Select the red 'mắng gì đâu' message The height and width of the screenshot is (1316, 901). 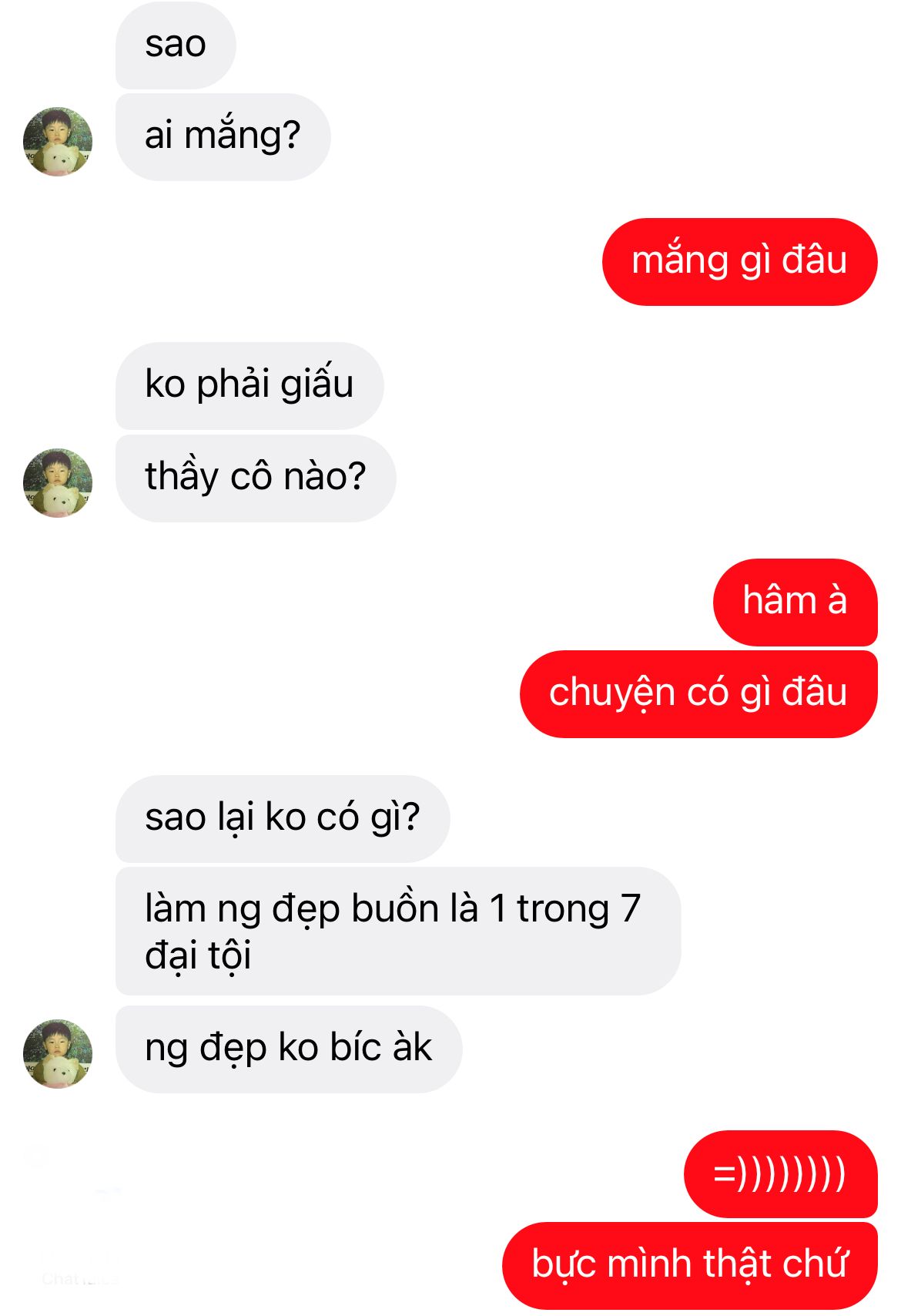(739, 262)
